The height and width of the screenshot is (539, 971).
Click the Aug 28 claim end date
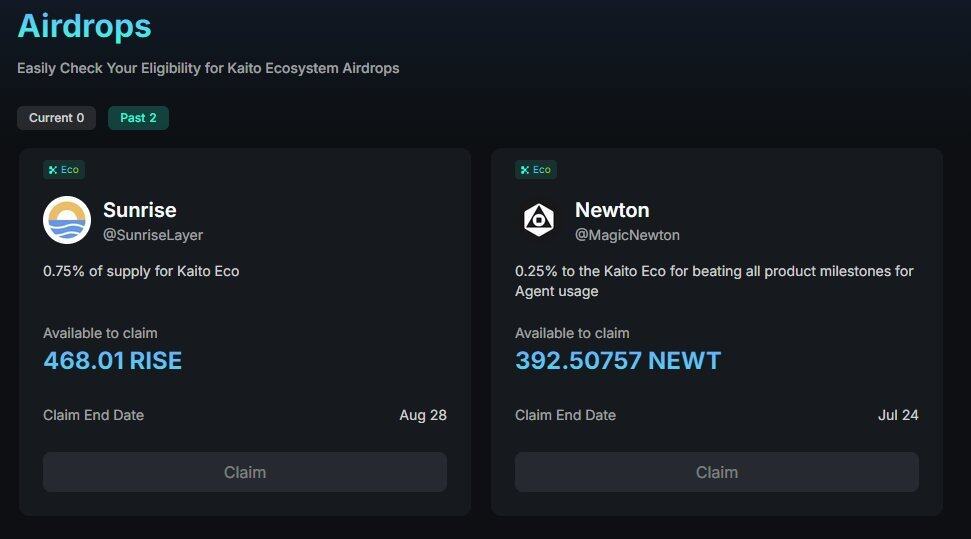pos(423,415)
